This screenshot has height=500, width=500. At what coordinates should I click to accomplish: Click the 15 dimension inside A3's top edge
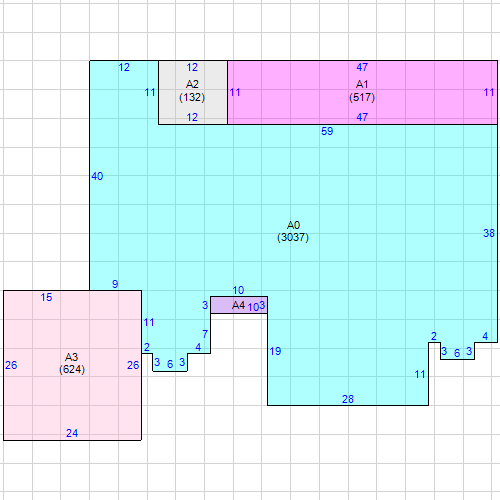click(x=46, y=297)
